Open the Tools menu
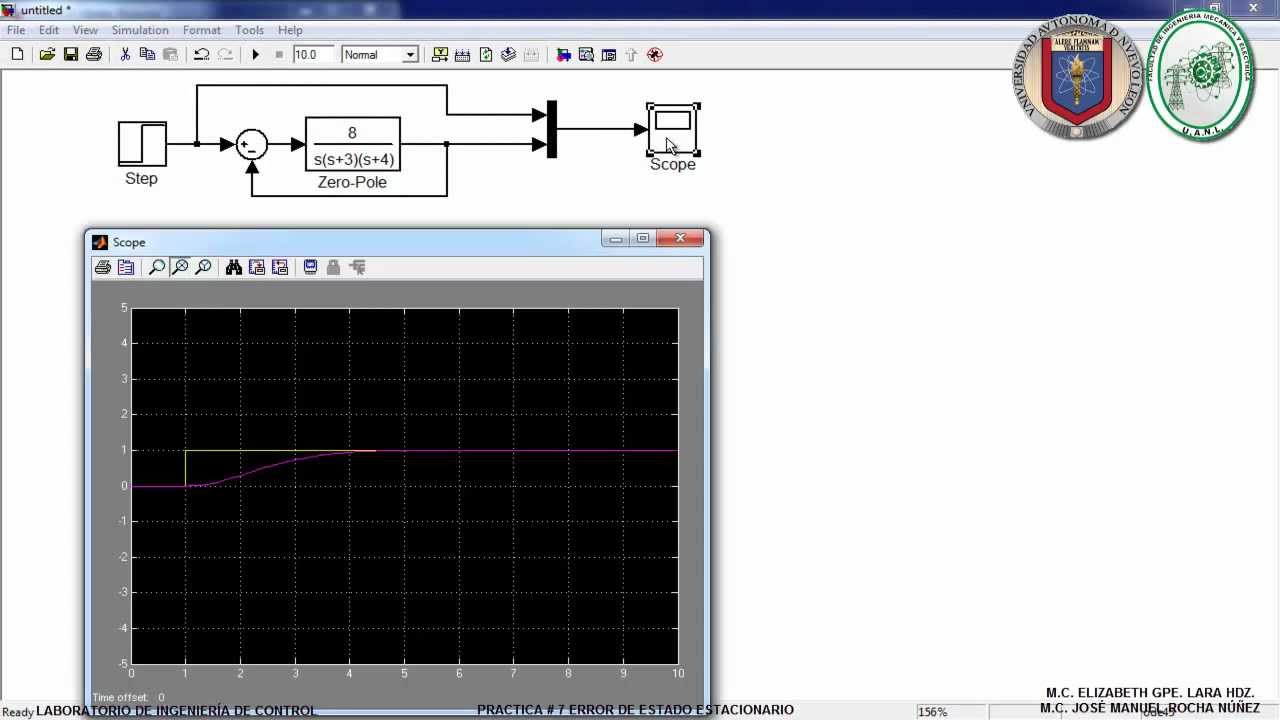This screenshot has width=1280, height=720. 249,30
